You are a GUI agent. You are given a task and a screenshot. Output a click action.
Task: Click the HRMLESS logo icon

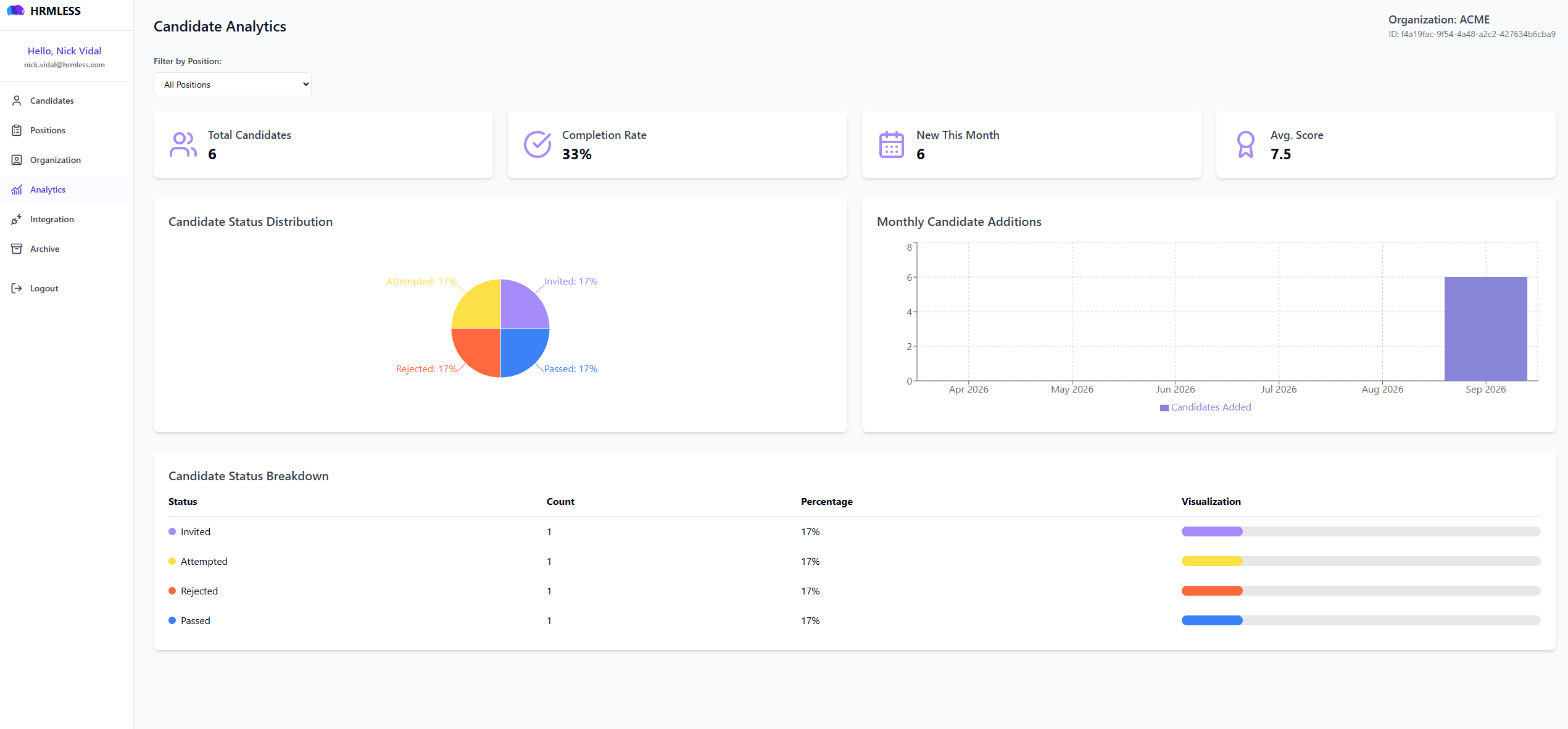pos(15,10)
